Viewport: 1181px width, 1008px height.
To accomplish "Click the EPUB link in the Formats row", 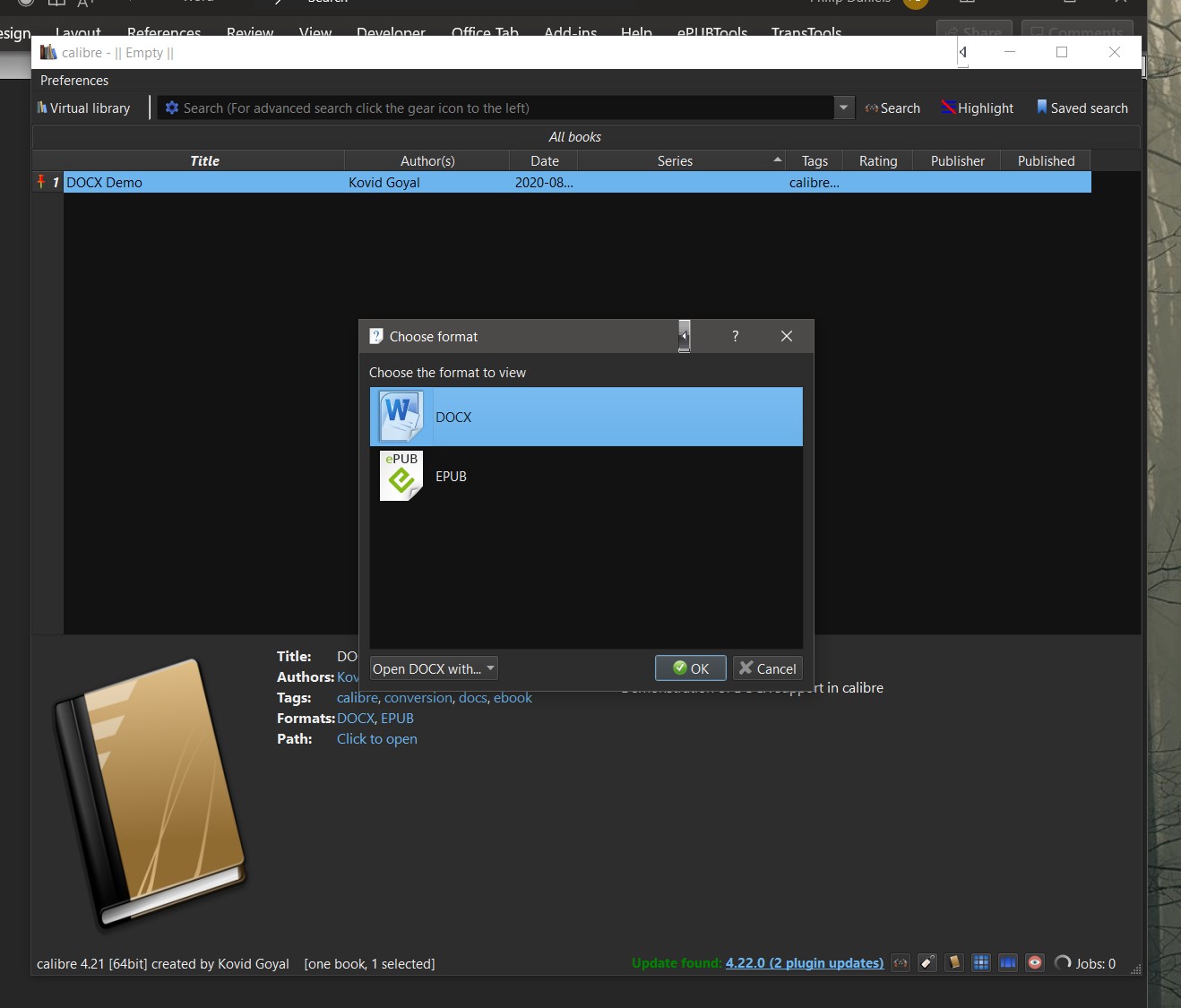I will (397, 719).
